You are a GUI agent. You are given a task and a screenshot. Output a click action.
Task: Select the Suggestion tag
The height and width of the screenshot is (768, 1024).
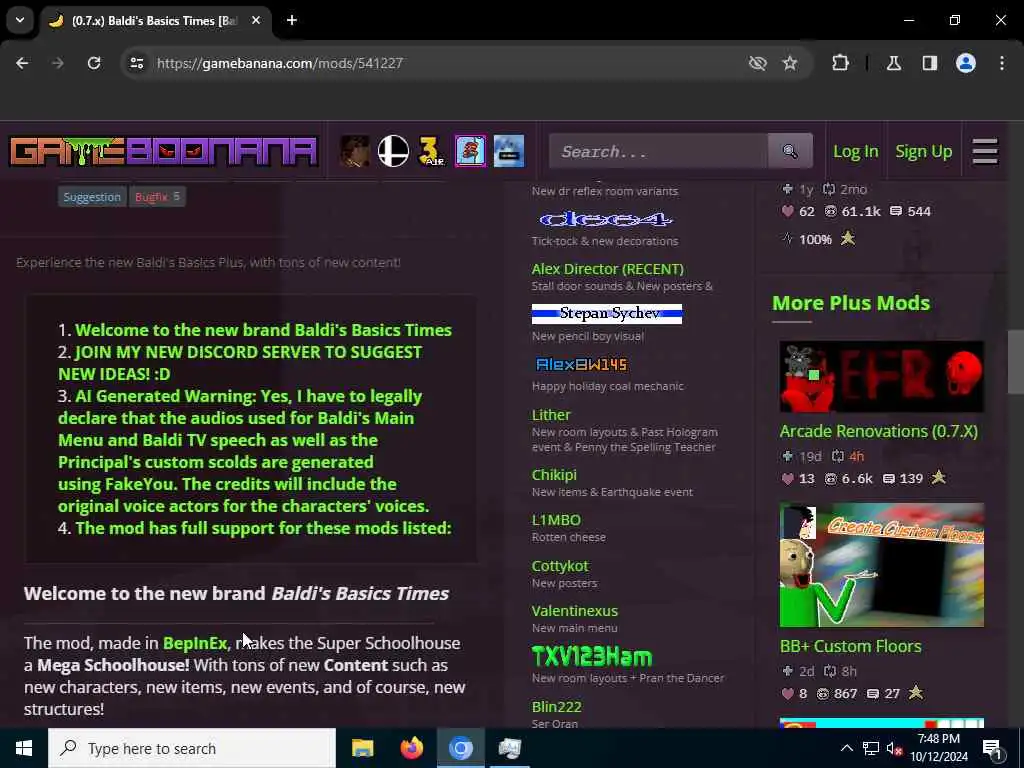point(92,197)
